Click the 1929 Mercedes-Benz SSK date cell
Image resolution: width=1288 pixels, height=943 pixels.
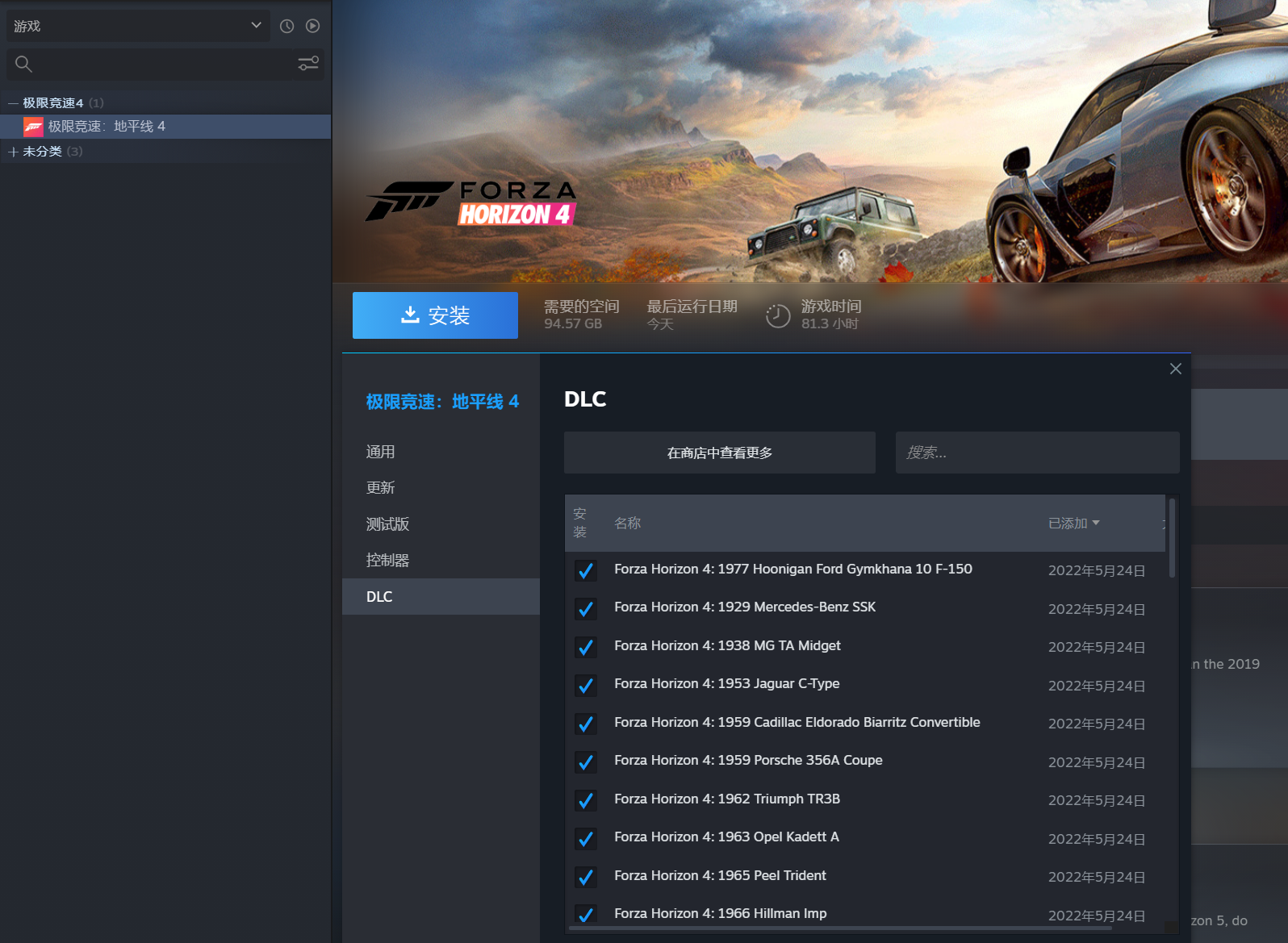coord(1097,609)
